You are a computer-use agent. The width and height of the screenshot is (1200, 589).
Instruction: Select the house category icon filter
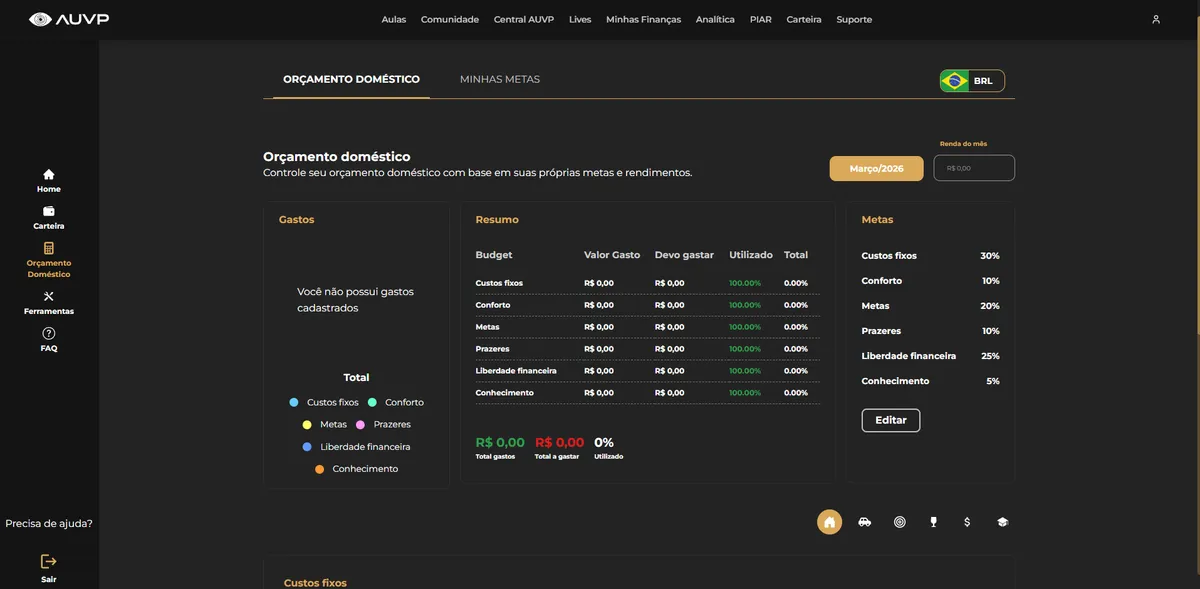pyautogui.click(x=829, y=522)
